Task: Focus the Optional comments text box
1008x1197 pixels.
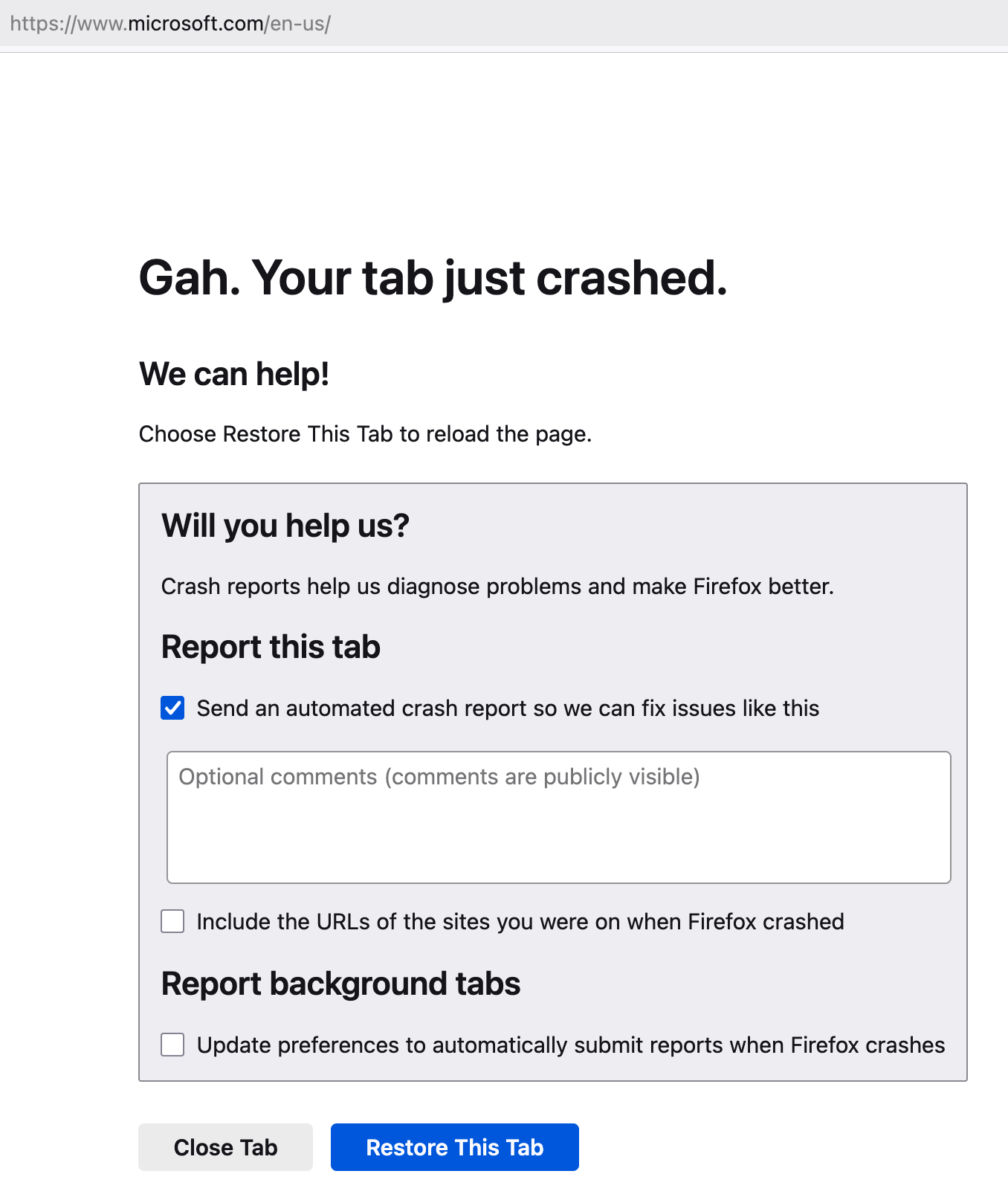Action: [x=559, y=817]
